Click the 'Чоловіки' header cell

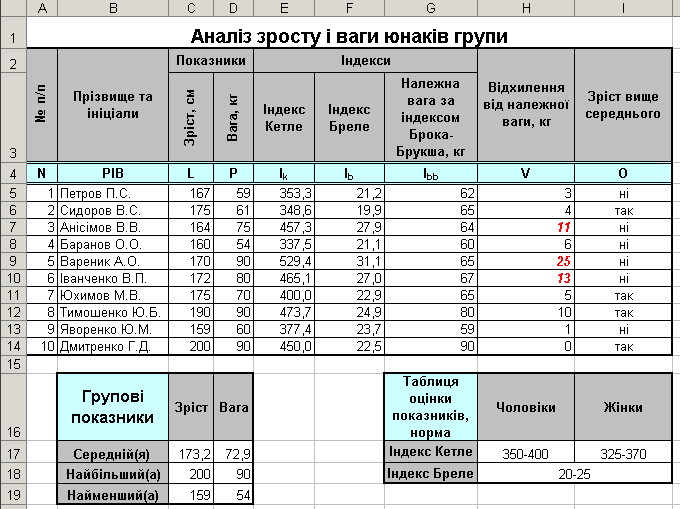click(526, 407)
